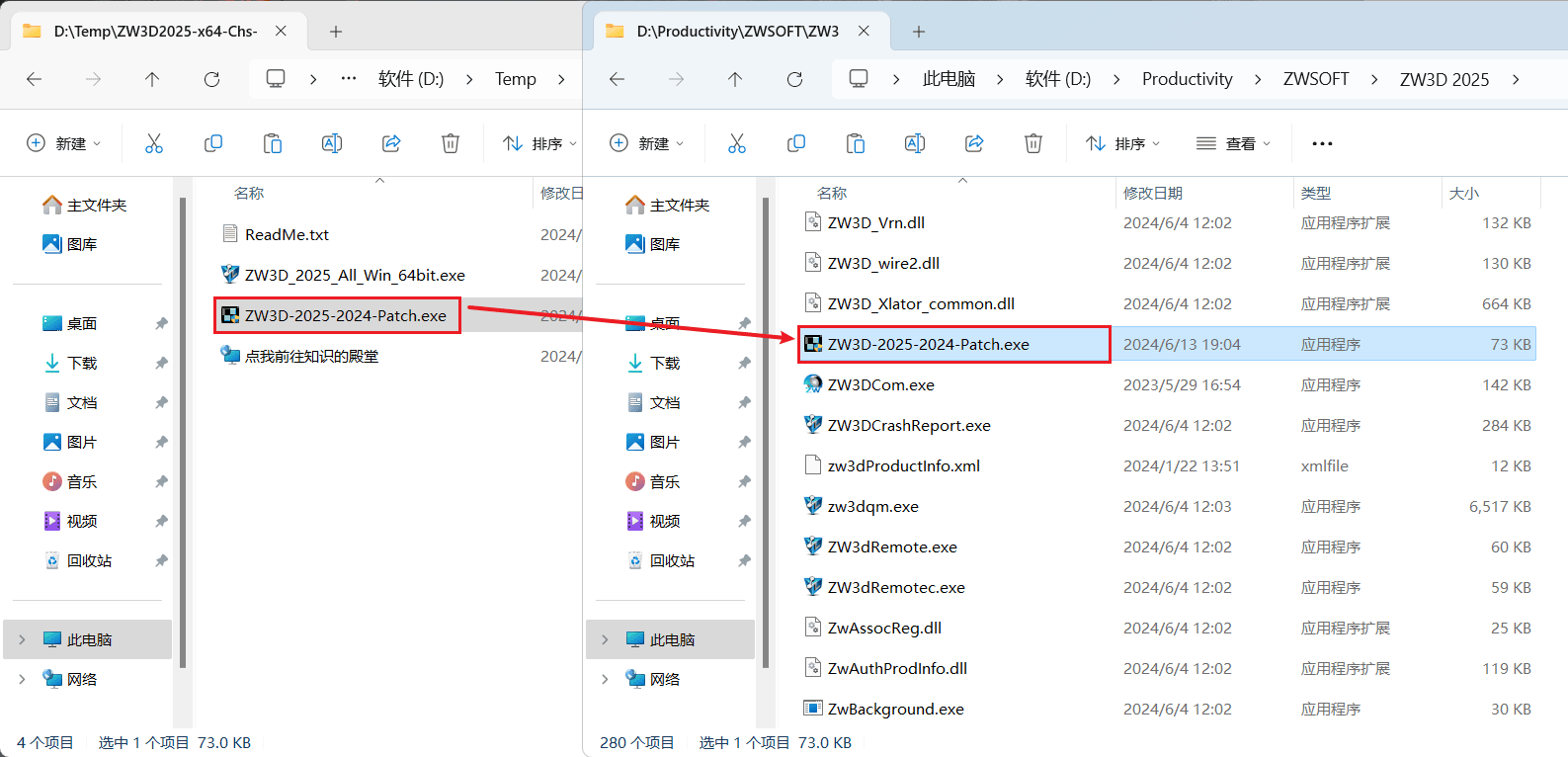Screen dimensions: 1568x757
Task: Expand 此电脑 tree node in left window
Action: tap(22, 639)
